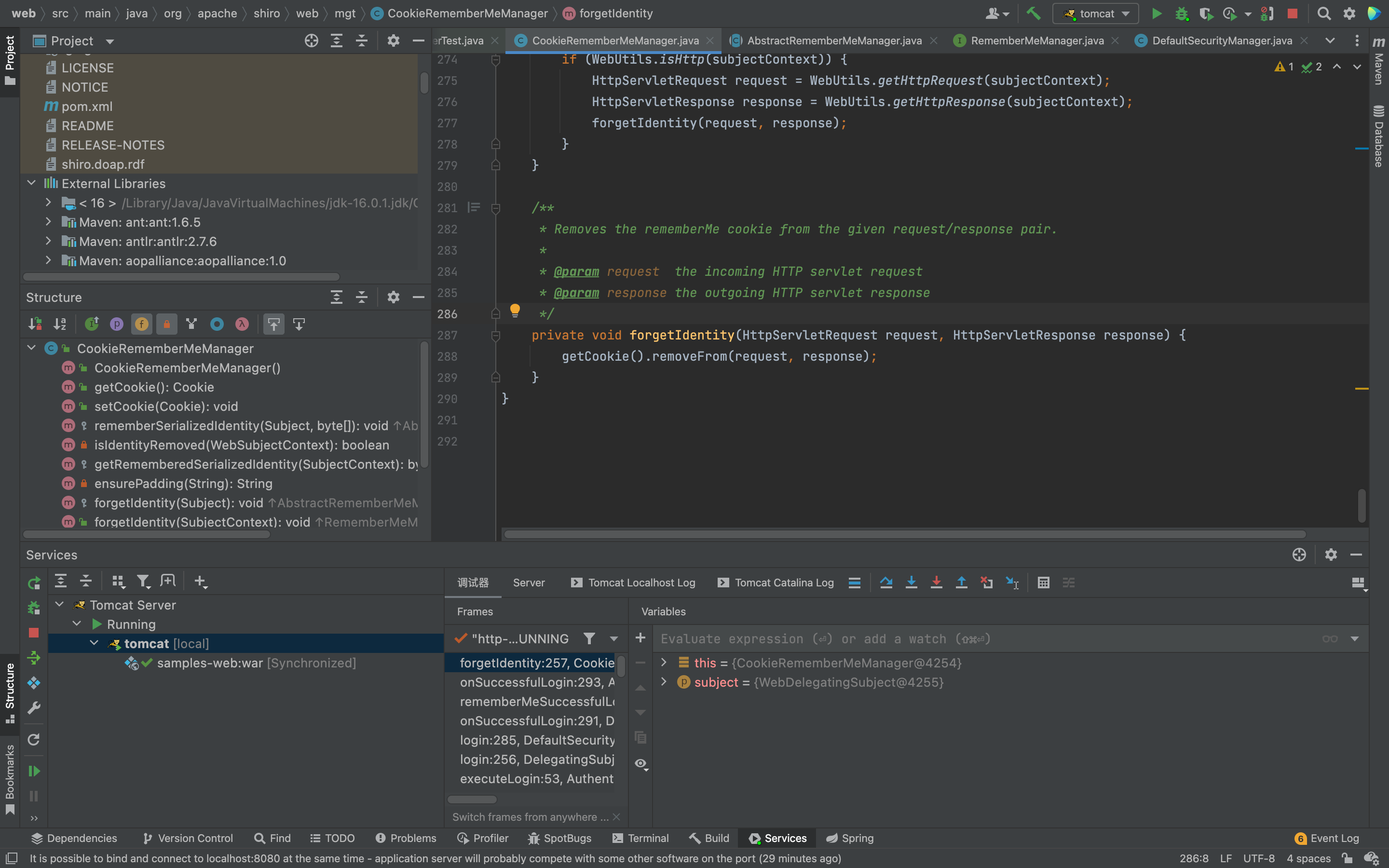Toggle show lambdas in Structure
This screenshot has width=1389, height=868.
click(242, 324)
